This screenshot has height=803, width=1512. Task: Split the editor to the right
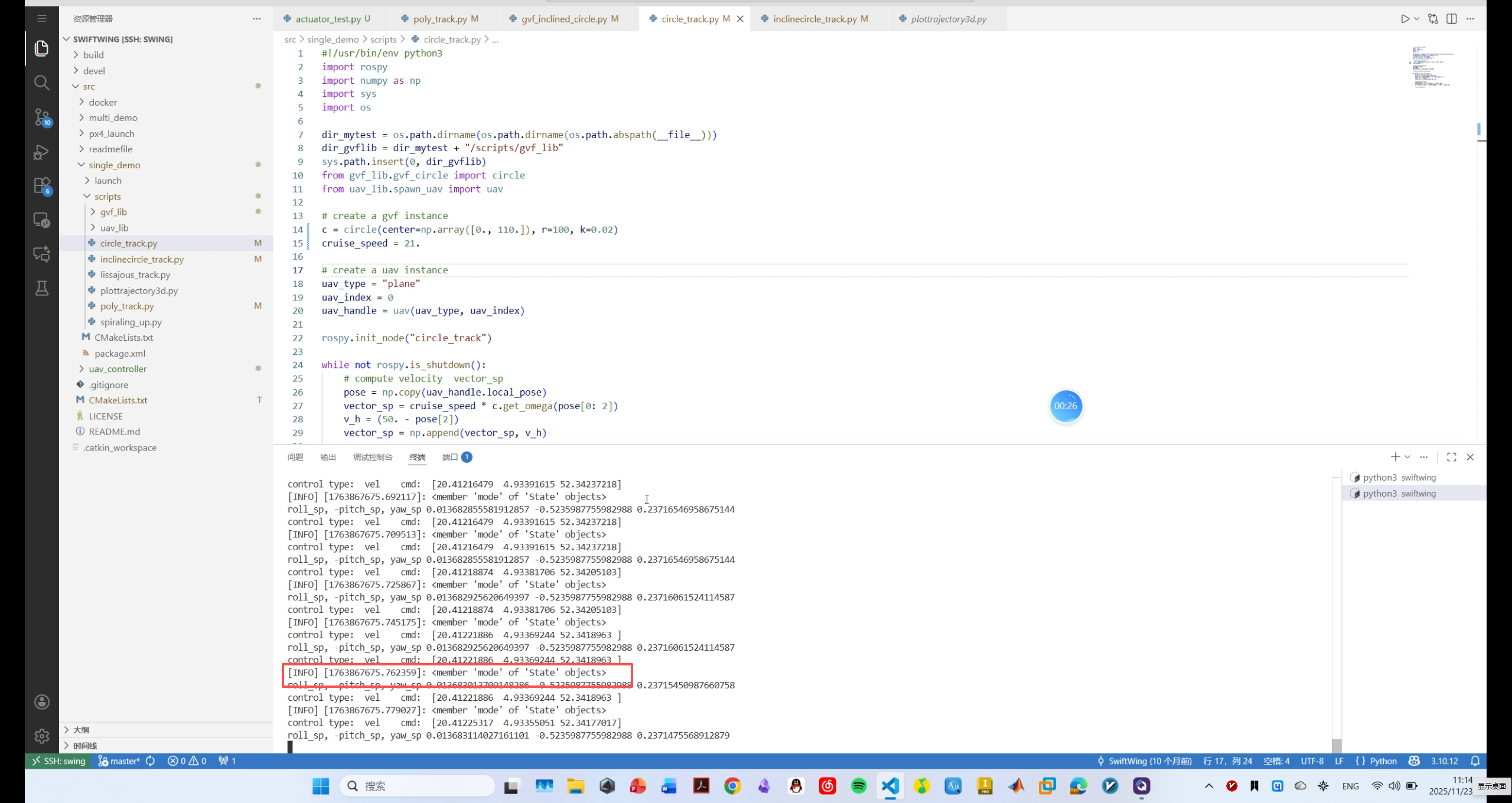1452,19
